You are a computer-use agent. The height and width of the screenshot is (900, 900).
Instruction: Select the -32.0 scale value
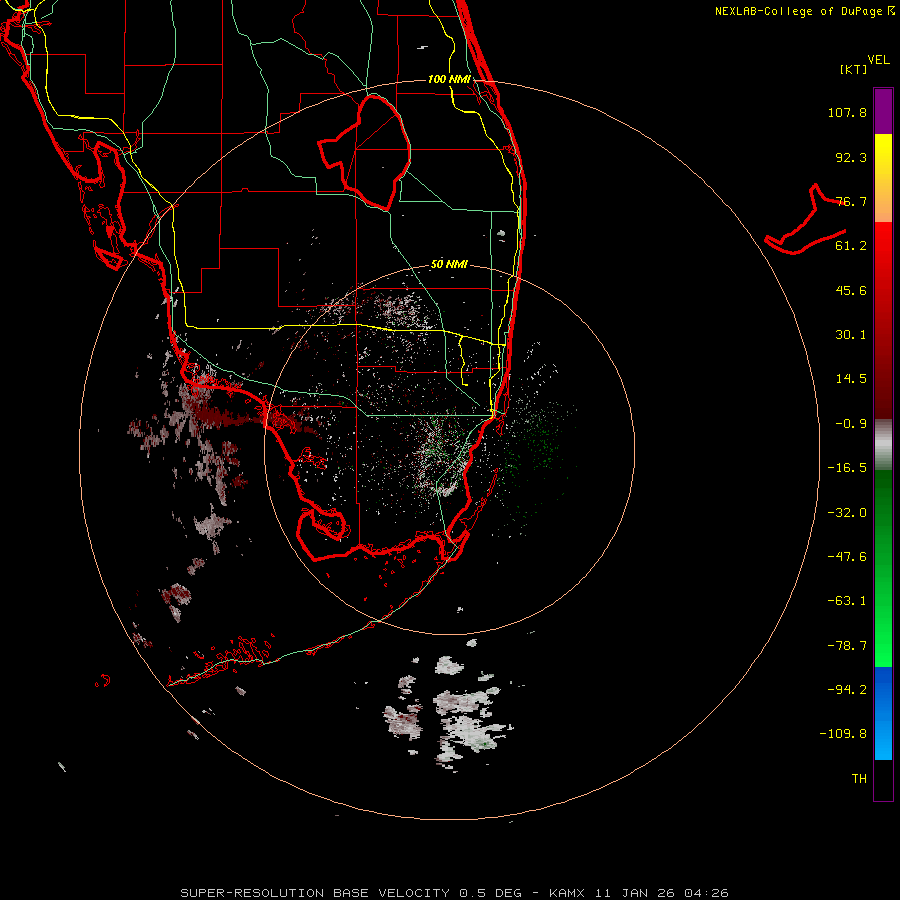point(847,513)
